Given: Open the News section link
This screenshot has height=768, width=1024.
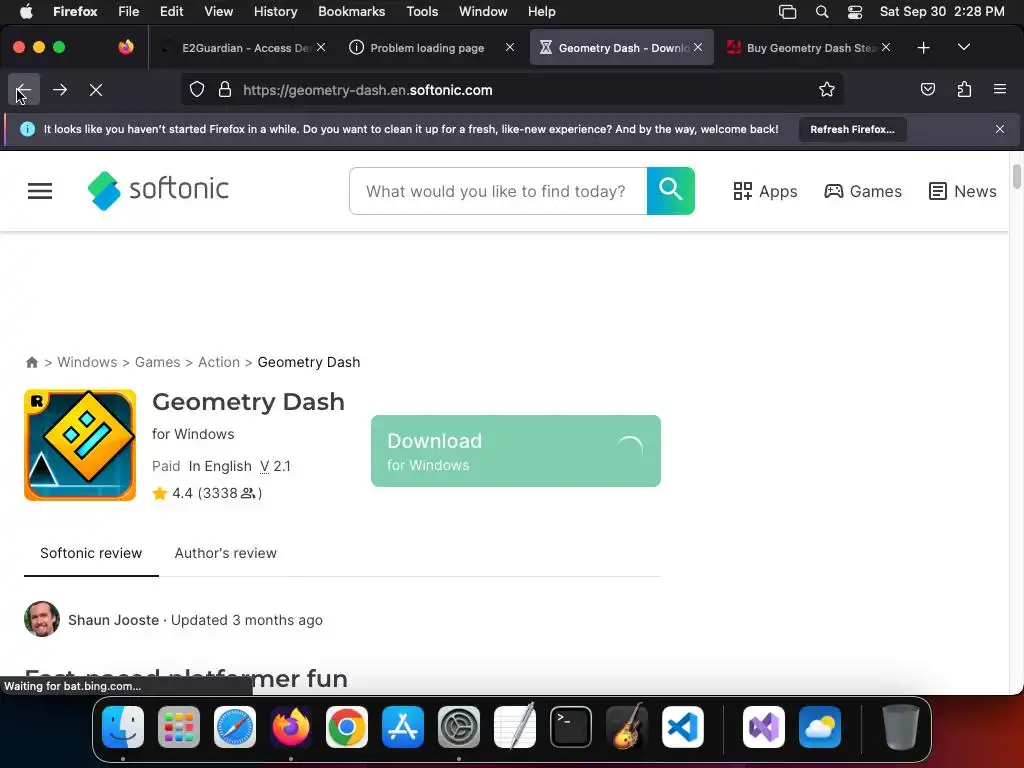Looking at the screenshot, I should pyautogui.click(x=962, y=191).
